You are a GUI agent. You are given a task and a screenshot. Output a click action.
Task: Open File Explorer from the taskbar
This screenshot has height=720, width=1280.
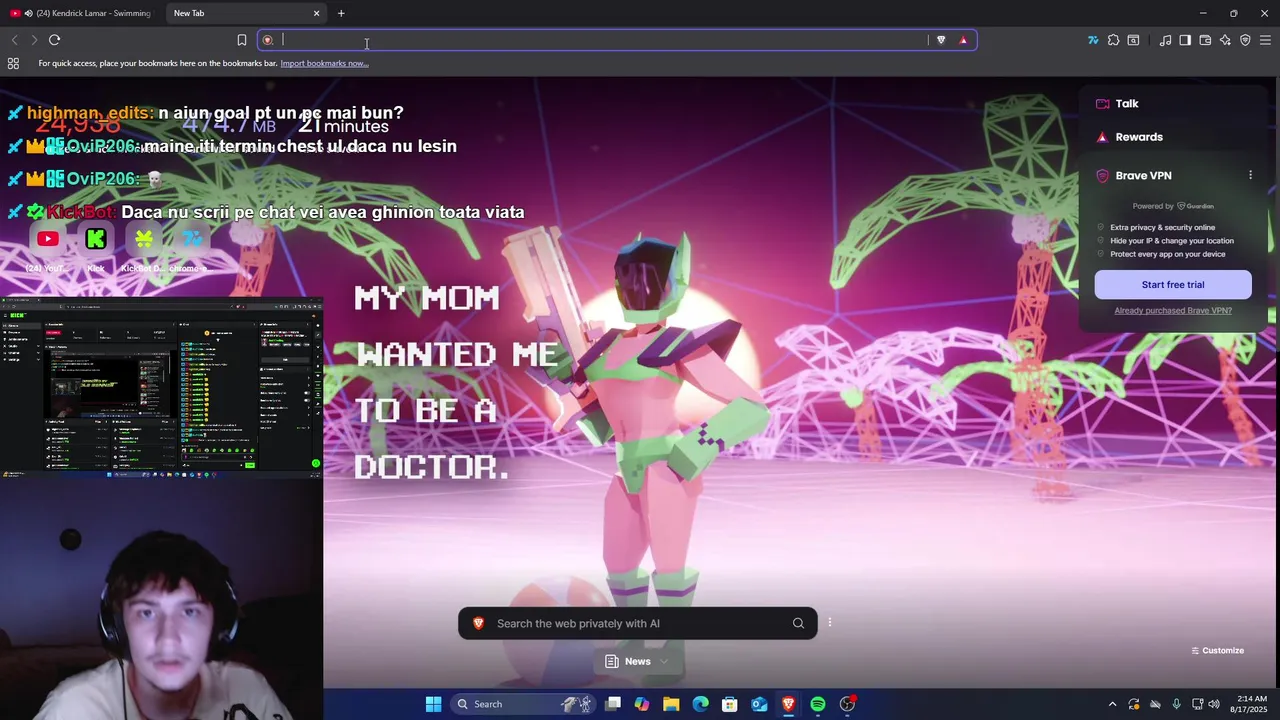pyautogui.click(x=671, y=704)
